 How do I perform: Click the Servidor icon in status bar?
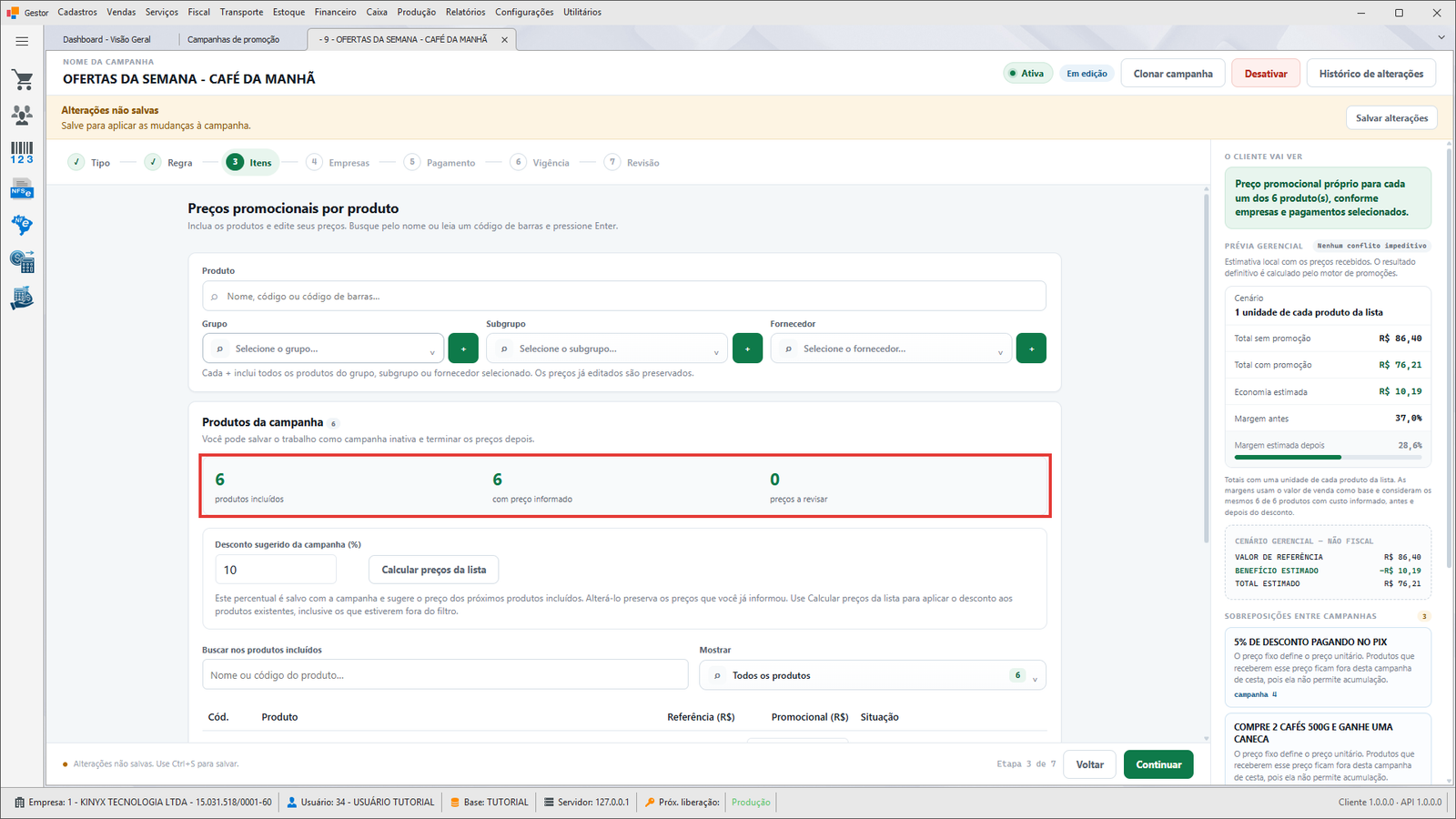pos(549,803)
